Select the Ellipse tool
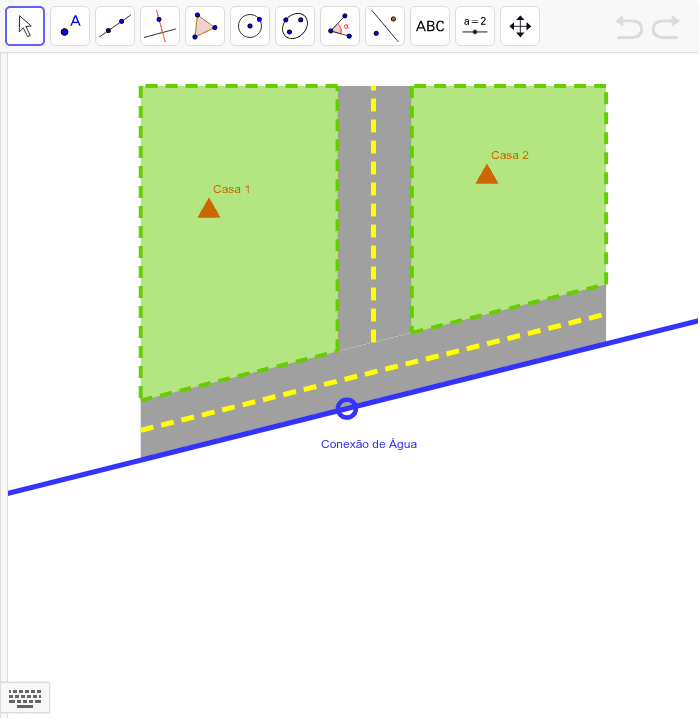 coord(295,26)
